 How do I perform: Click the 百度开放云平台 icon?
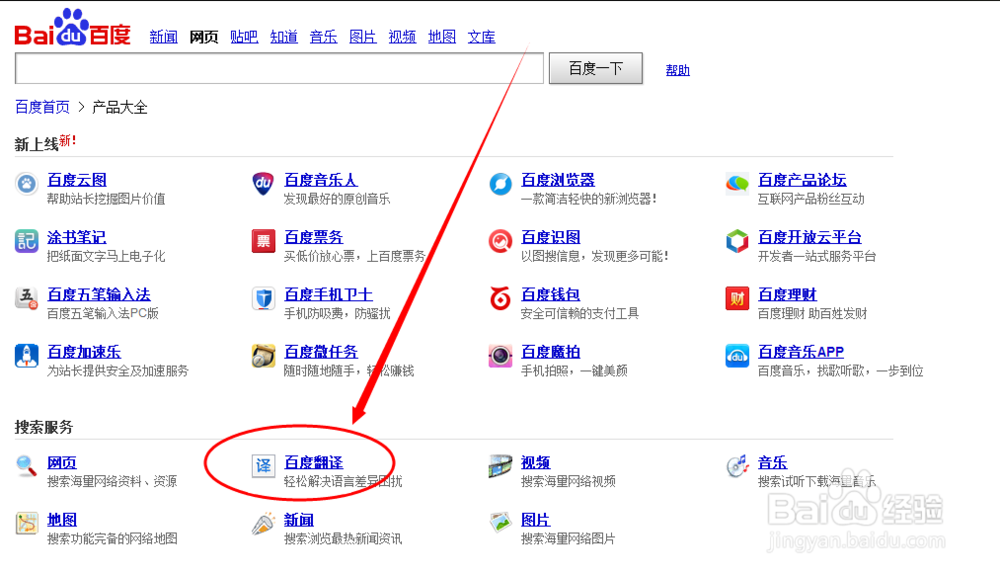pyautogui.click(x=737, y=242)
